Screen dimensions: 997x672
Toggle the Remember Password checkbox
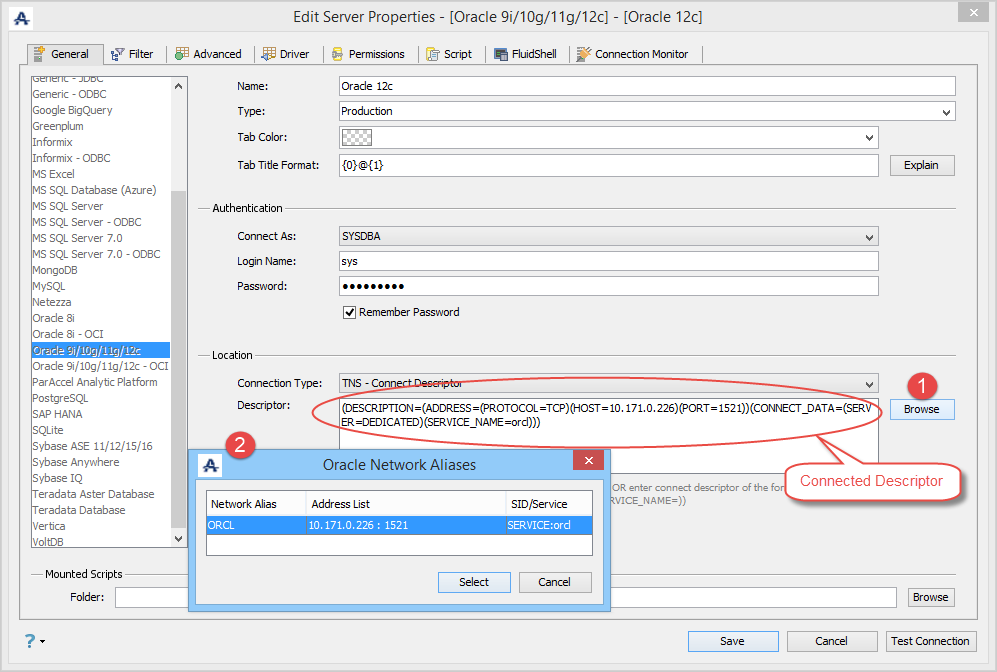349,312
